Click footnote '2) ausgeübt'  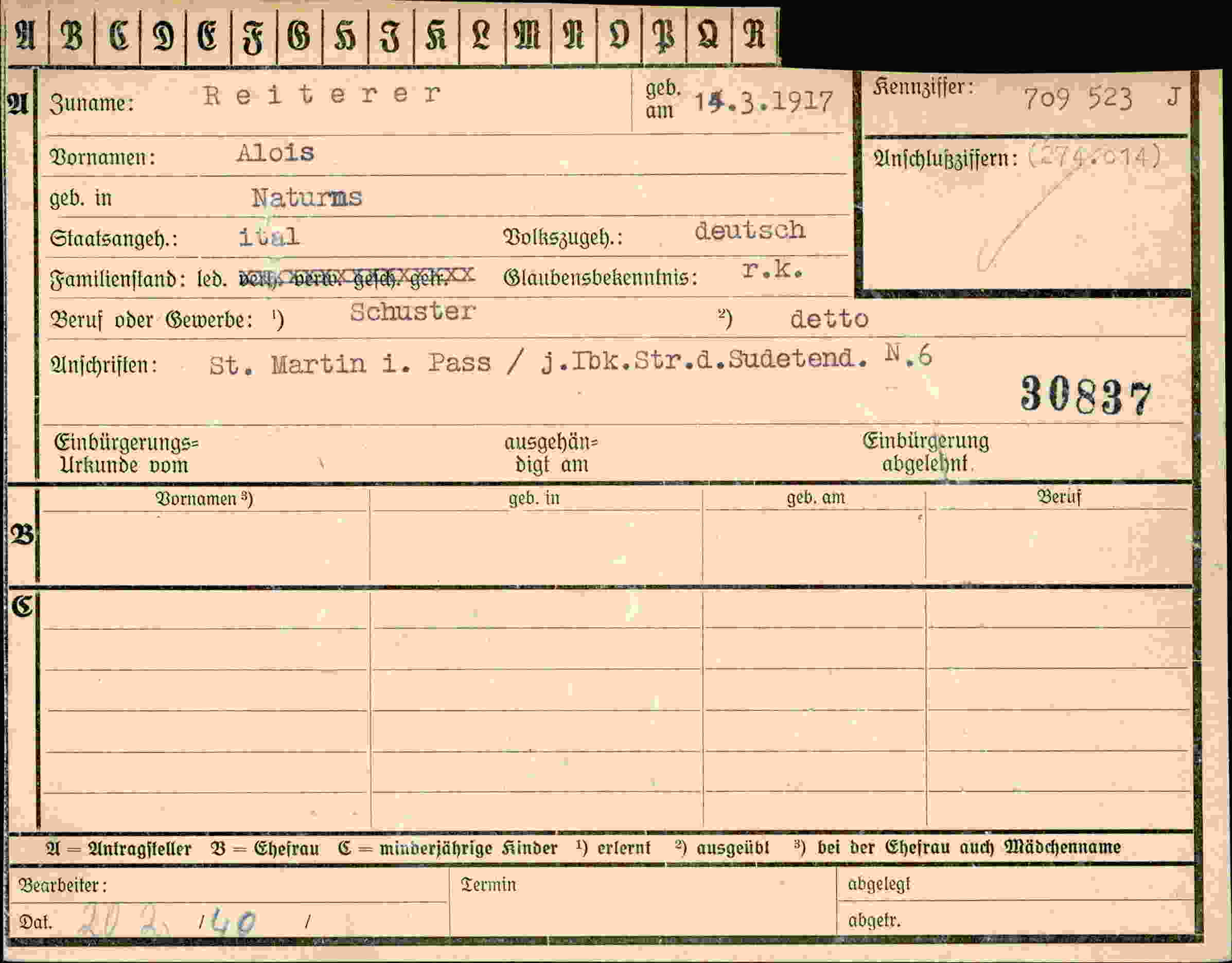pyautogui.click(x=722, y=847)
